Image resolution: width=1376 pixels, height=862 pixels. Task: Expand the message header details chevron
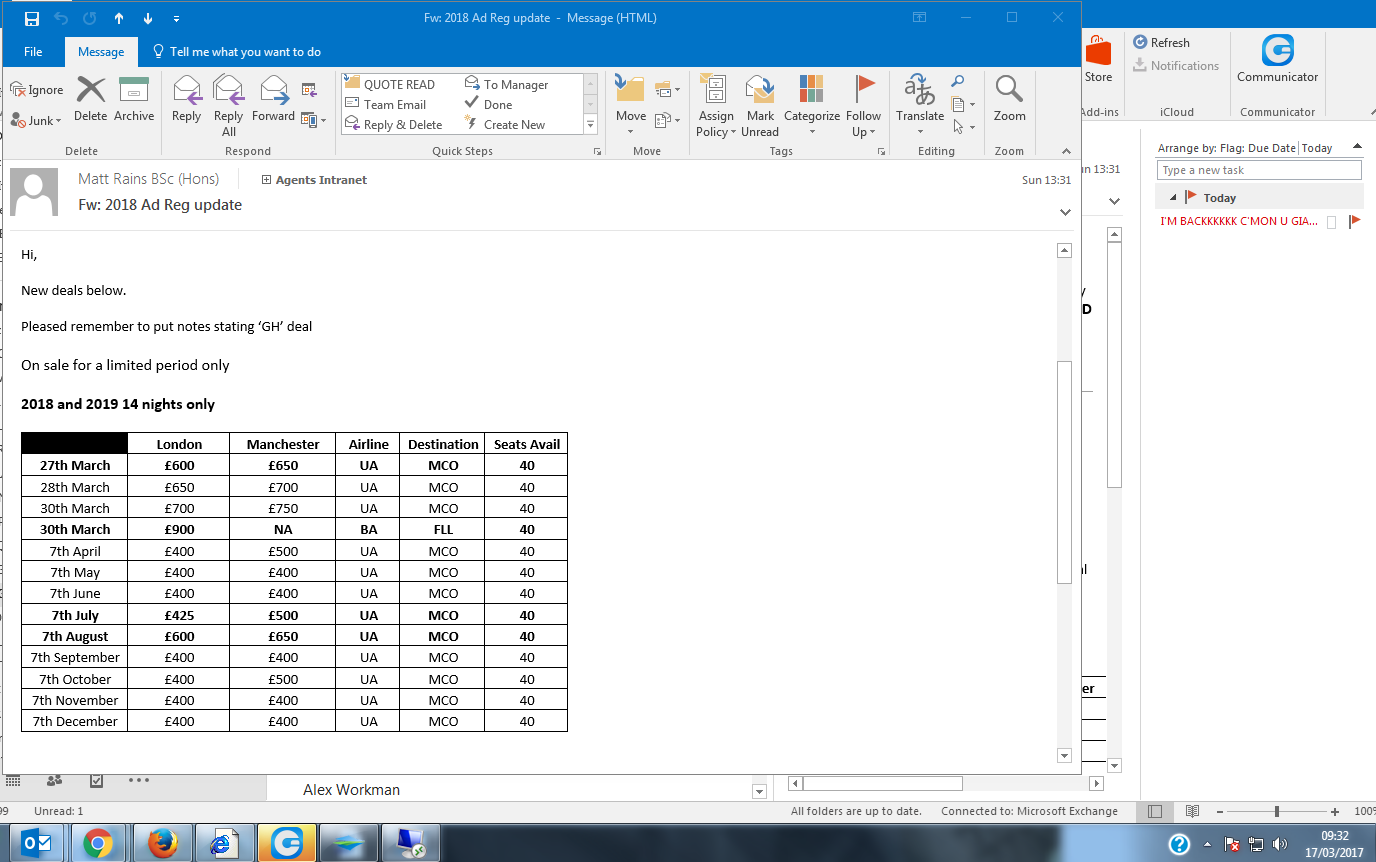(x=1065, y=212)
